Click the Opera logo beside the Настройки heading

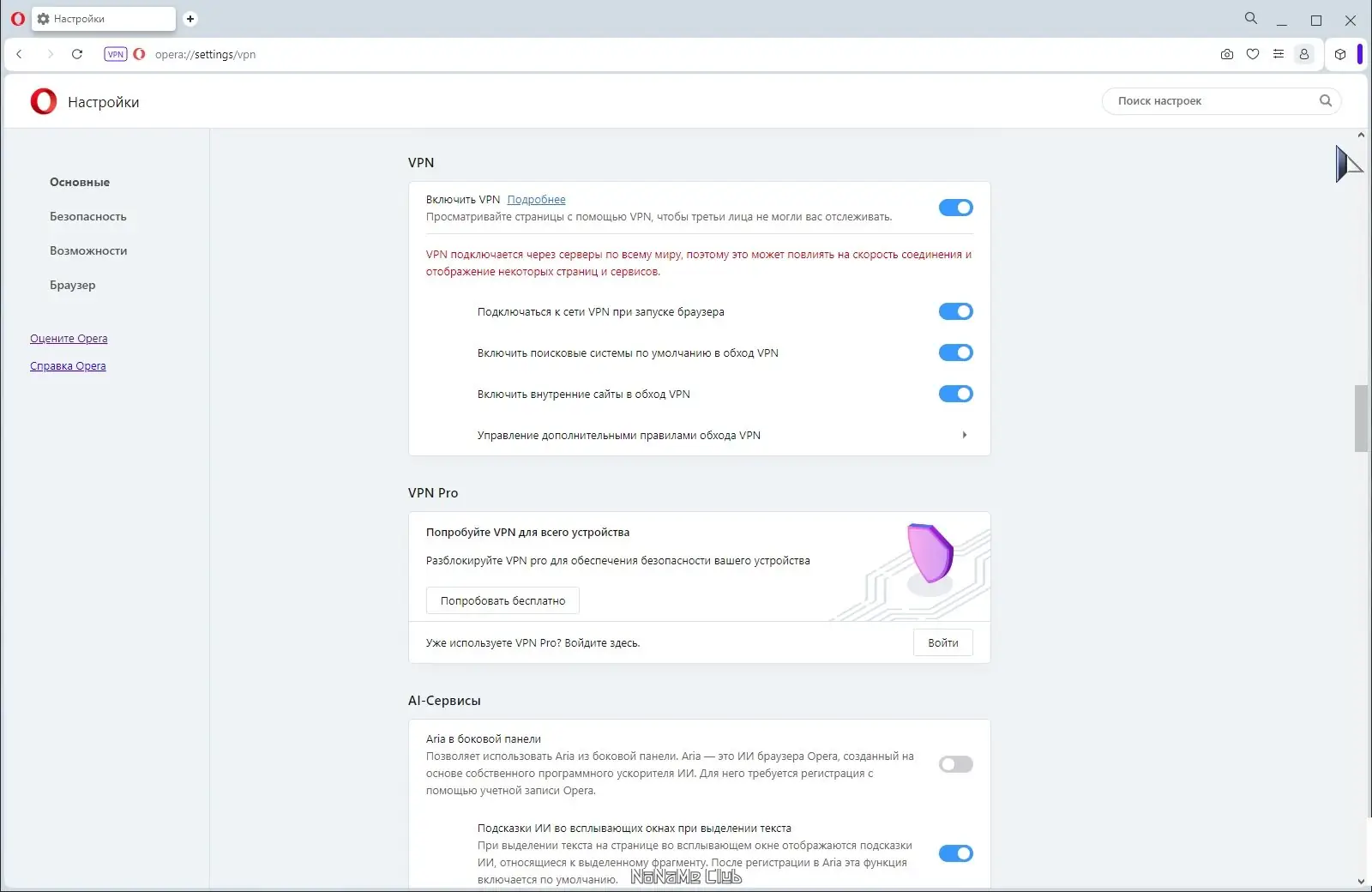[x=44, y=101]
